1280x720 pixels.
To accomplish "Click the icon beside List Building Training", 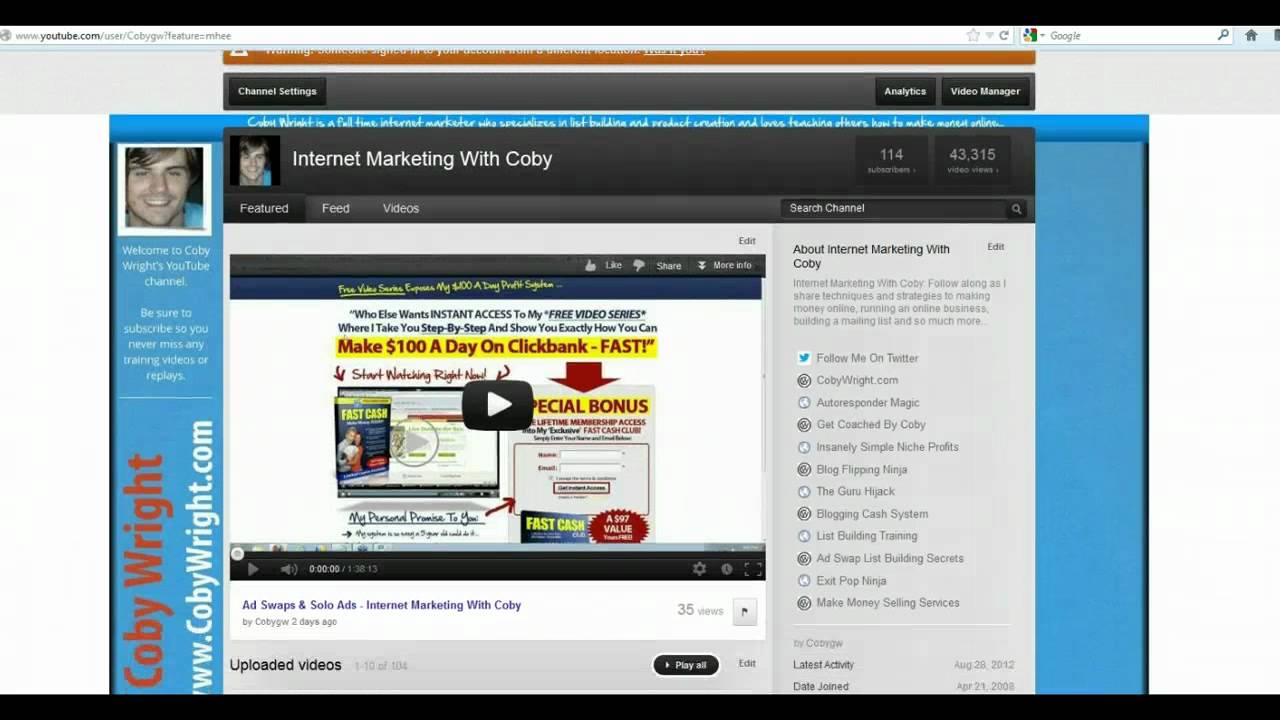I will pyautogui.click(x=804, y=536).
